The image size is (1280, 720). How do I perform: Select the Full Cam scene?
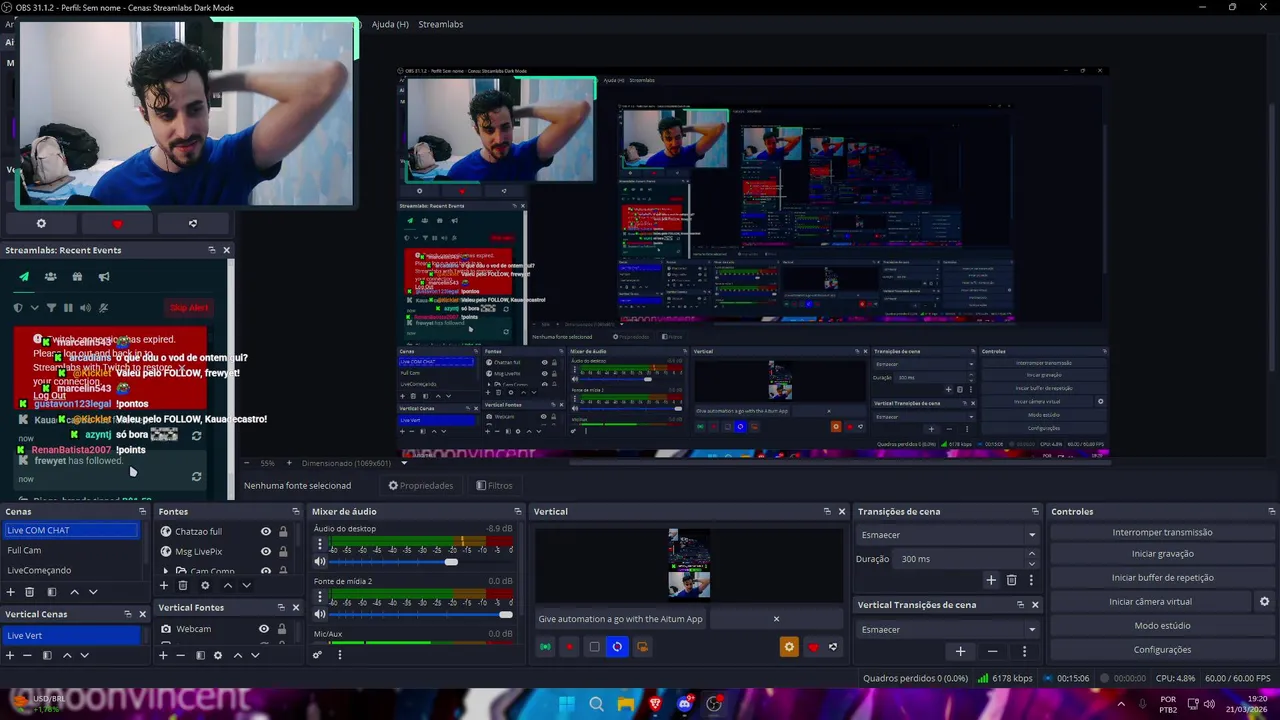pos(71,550)
